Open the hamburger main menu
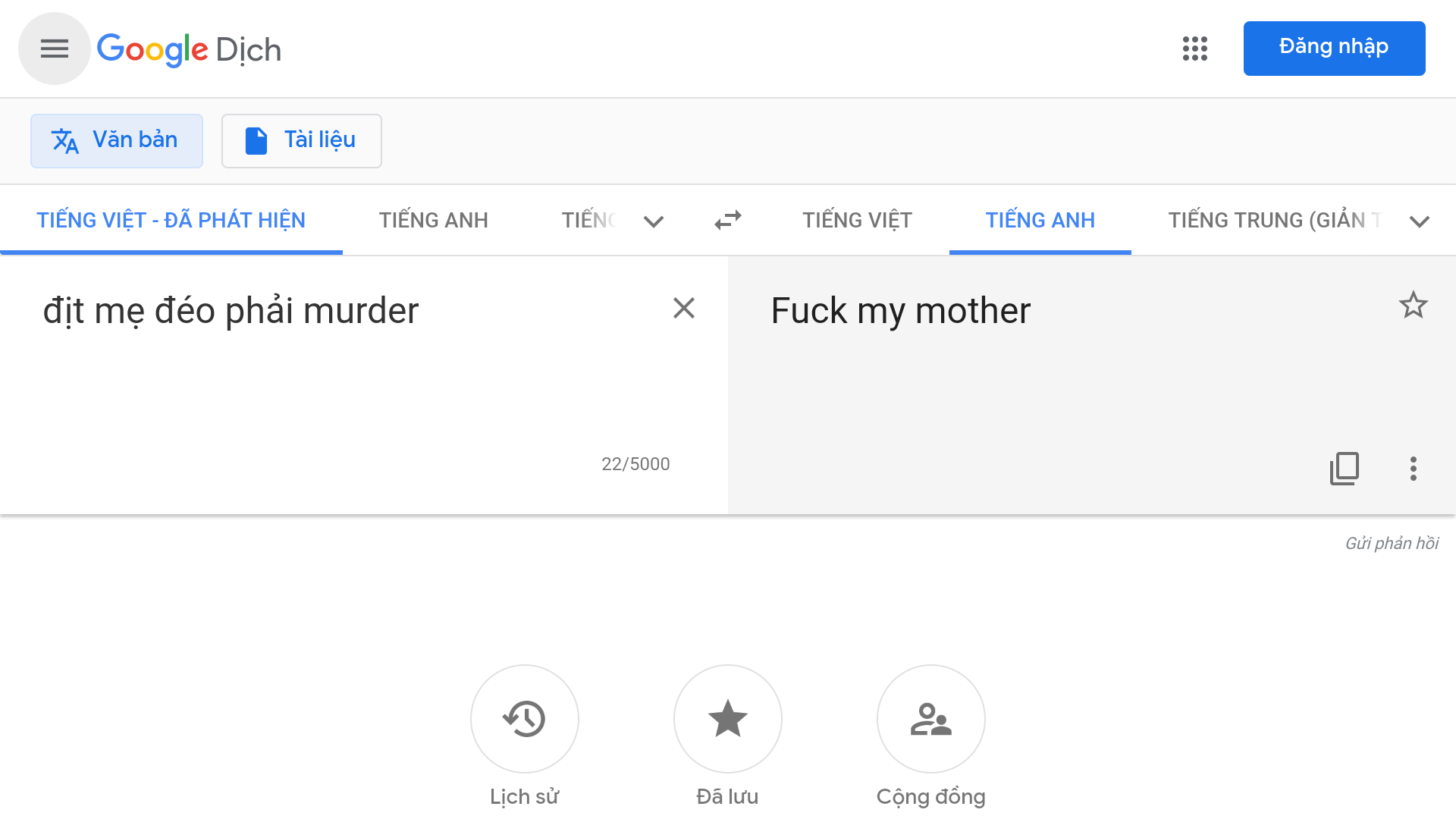 [x=55, y=49]
